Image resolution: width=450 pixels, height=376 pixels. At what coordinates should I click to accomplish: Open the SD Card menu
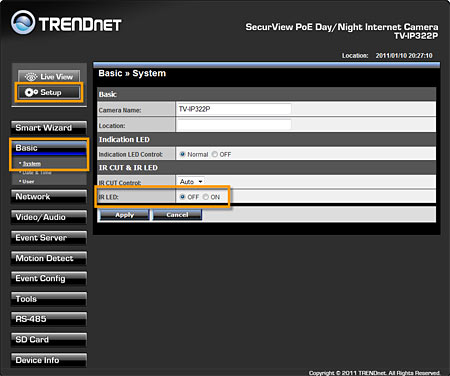tap(49, 340)
